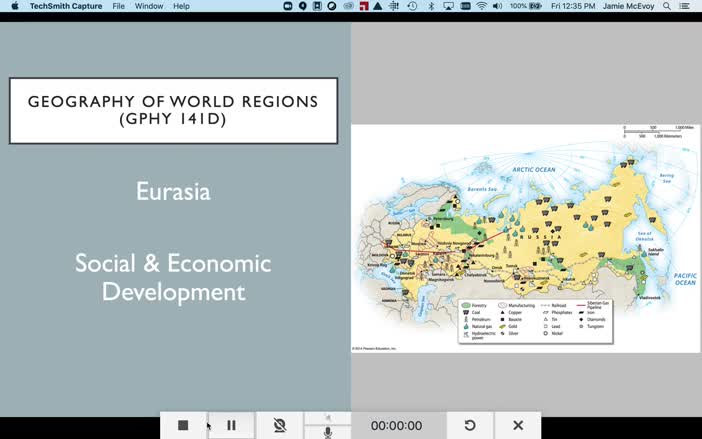Image resolution: width=702 pixels, height=439 pixels.
Task: Open the Bluetooth status menu
Action: click(x=431, y=6)
